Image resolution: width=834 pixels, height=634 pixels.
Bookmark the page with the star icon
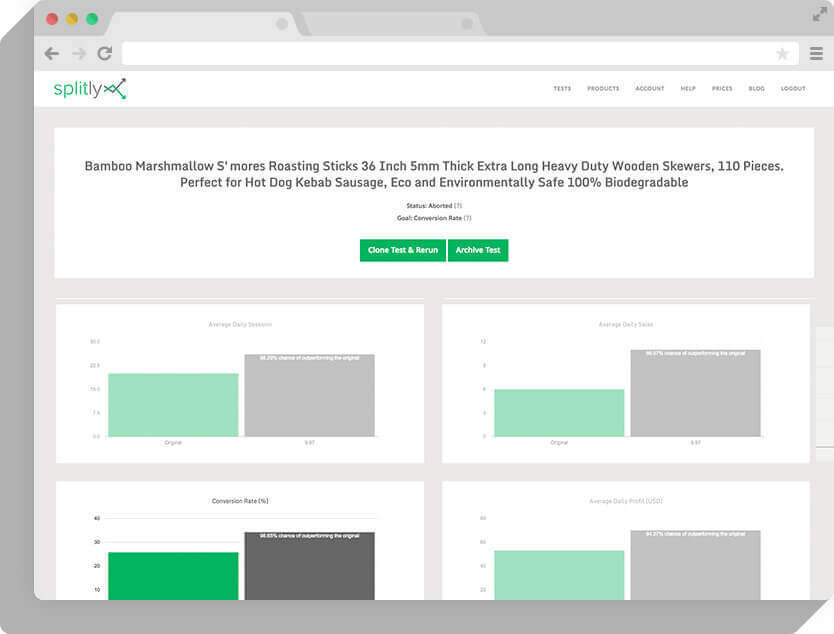pyautogui.click(x=782, y=54)
